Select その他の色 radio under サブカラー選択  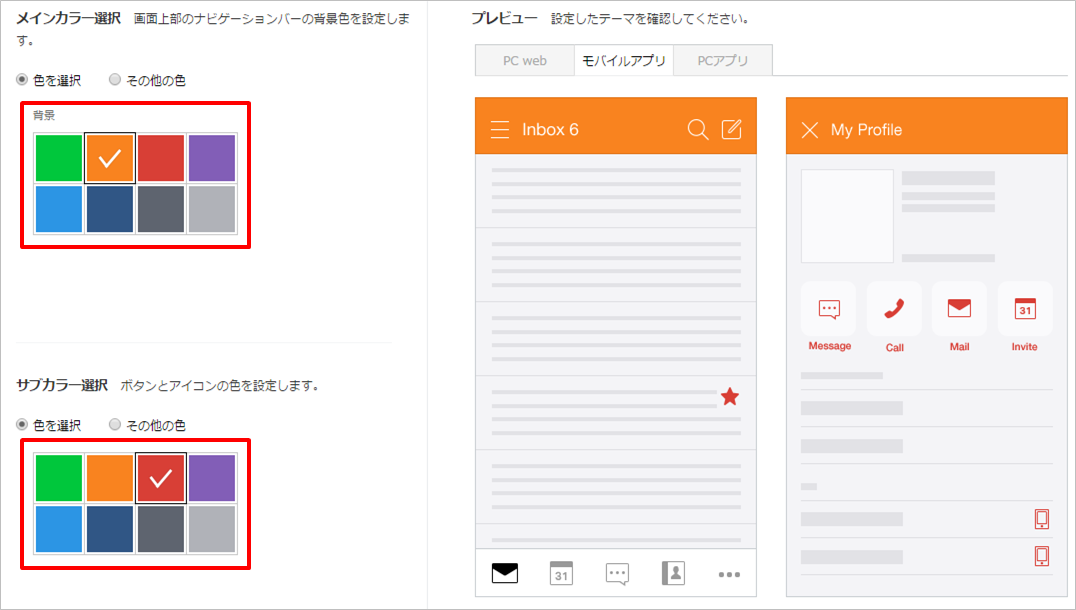[115, 425]
